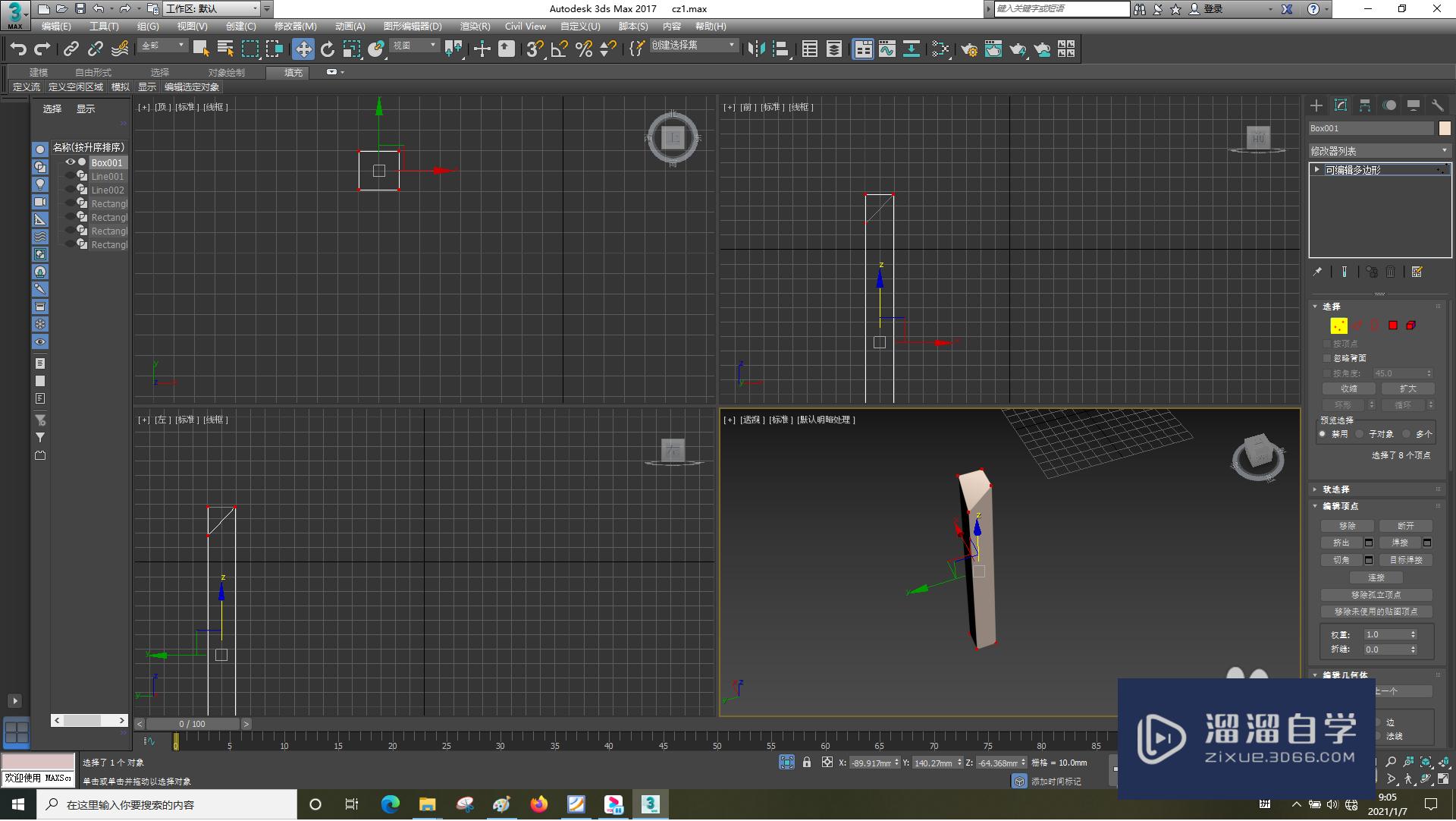Activate Select and Rotate tool
The width and height of the screenshot is (1456, 821).
[x=328, y=49]
